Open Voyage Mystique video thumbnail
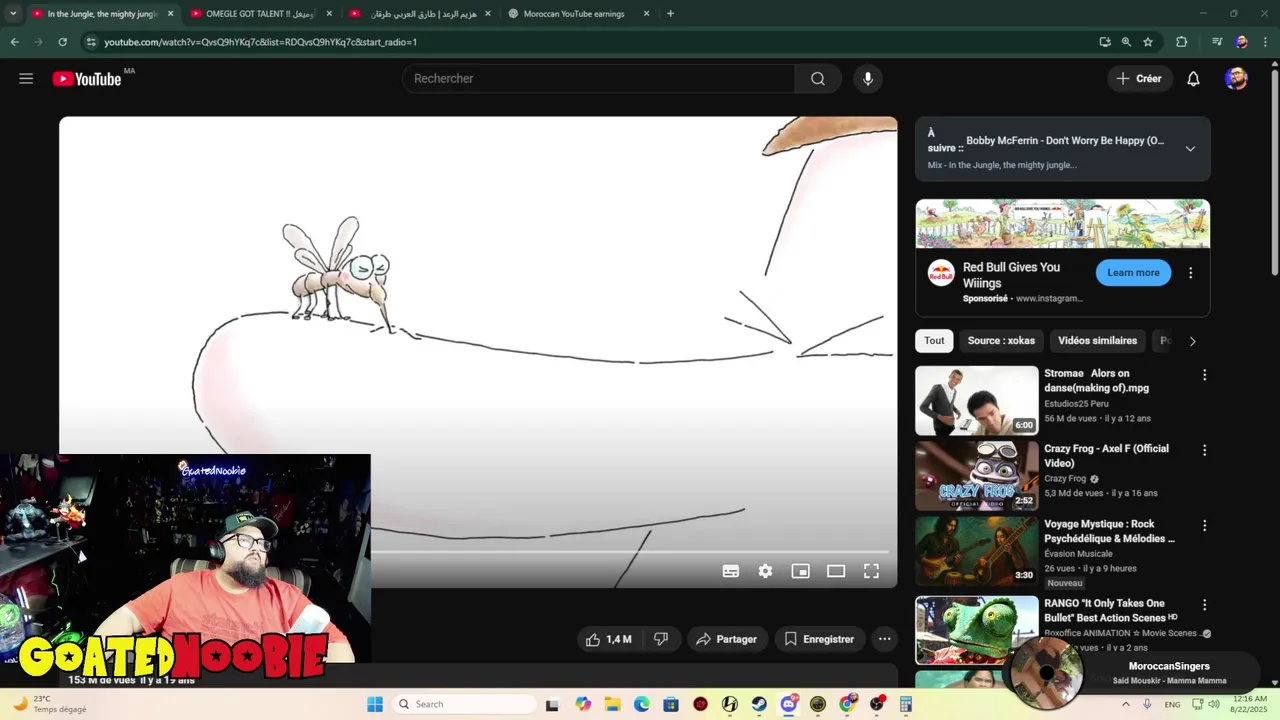This screenshot has width=1280, height=720. point(977,551)
